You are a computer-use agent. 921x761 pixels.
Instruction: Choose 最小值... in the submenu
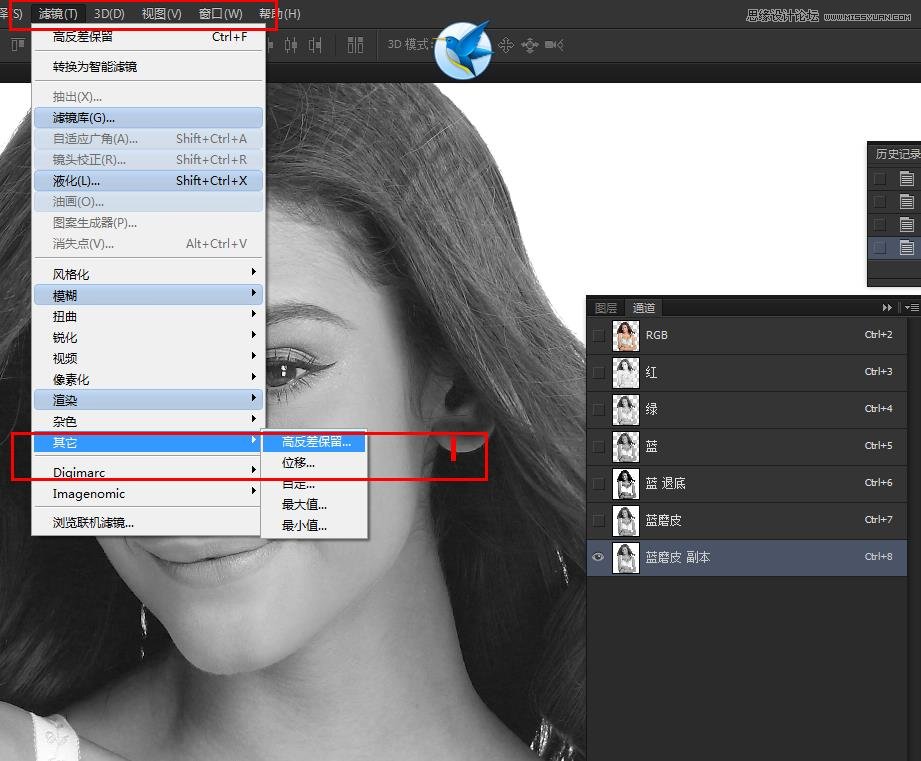314,526
